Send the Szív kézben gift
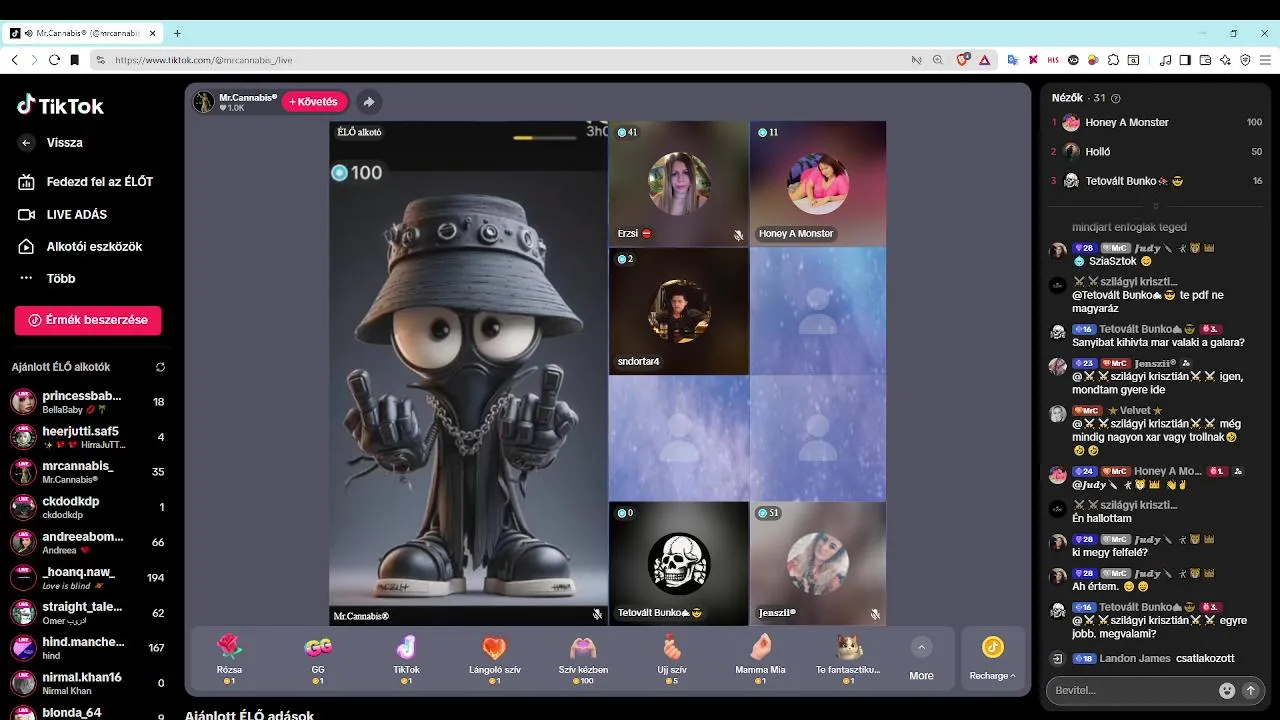Screen dimensions: 1280x720 [x=583, y=659]
